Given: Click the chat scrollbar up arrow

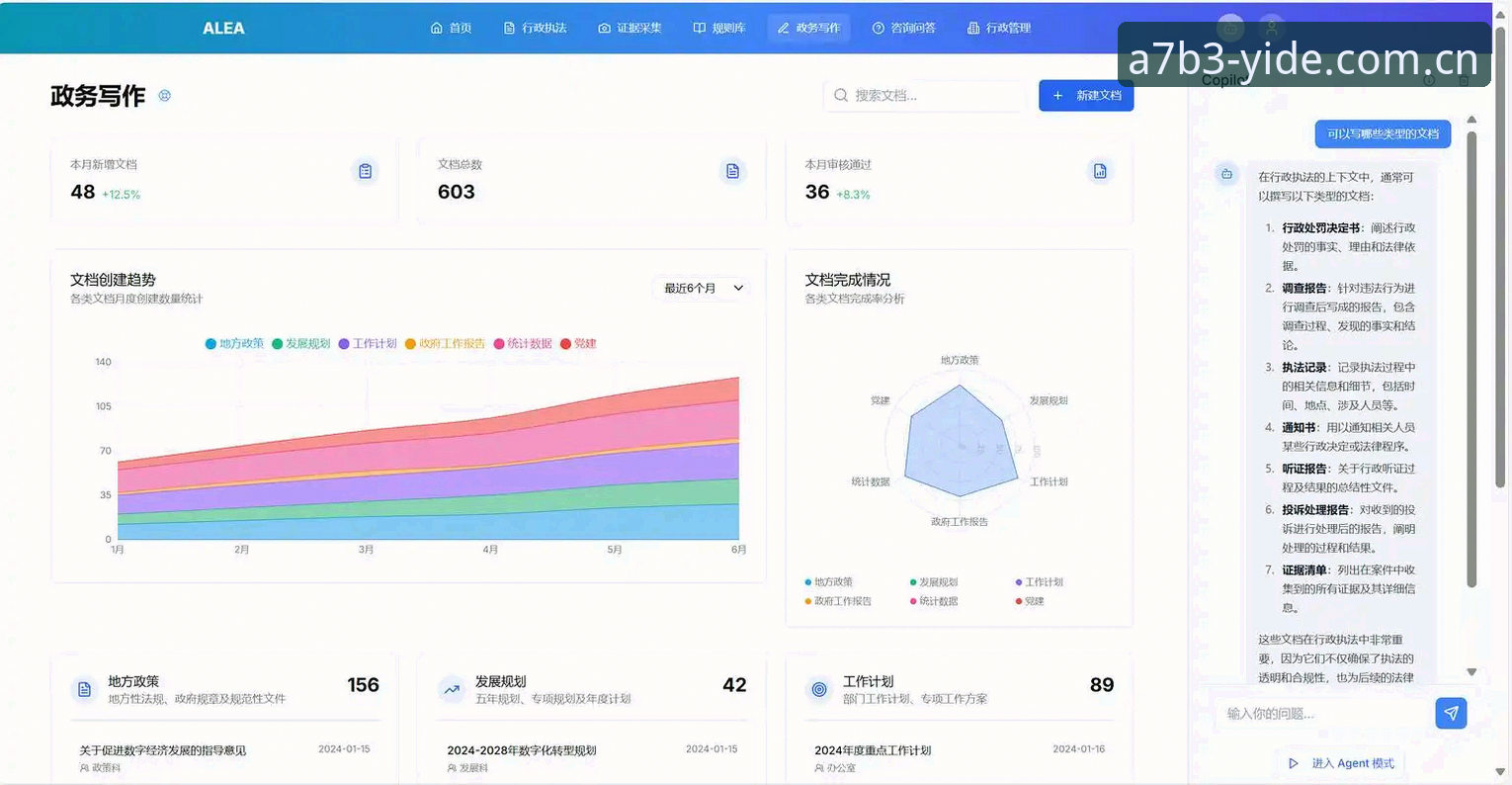Looking at the screenshot, I should (1471, 120).
